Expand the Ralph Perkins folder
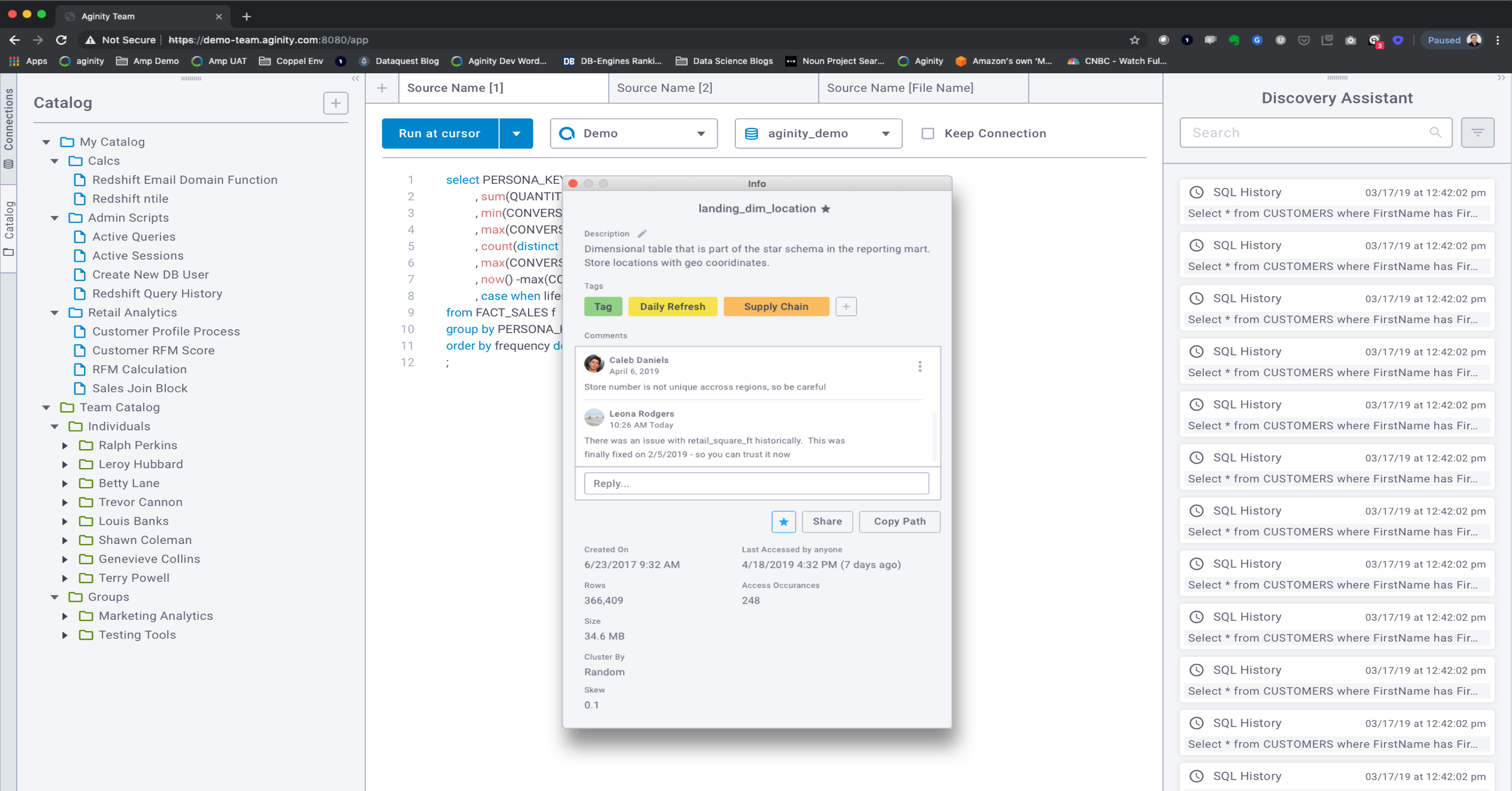This screenshot has width=1512, height=791. point(65,445)
